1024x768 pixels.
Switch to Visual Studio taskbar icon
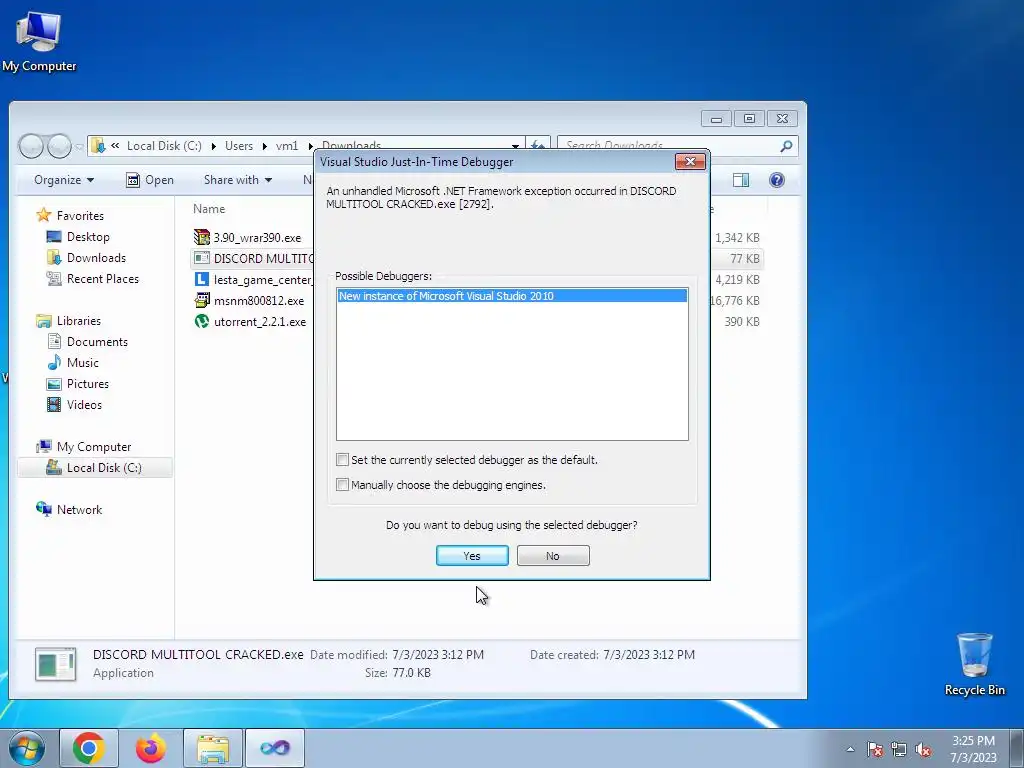[275, 748]
